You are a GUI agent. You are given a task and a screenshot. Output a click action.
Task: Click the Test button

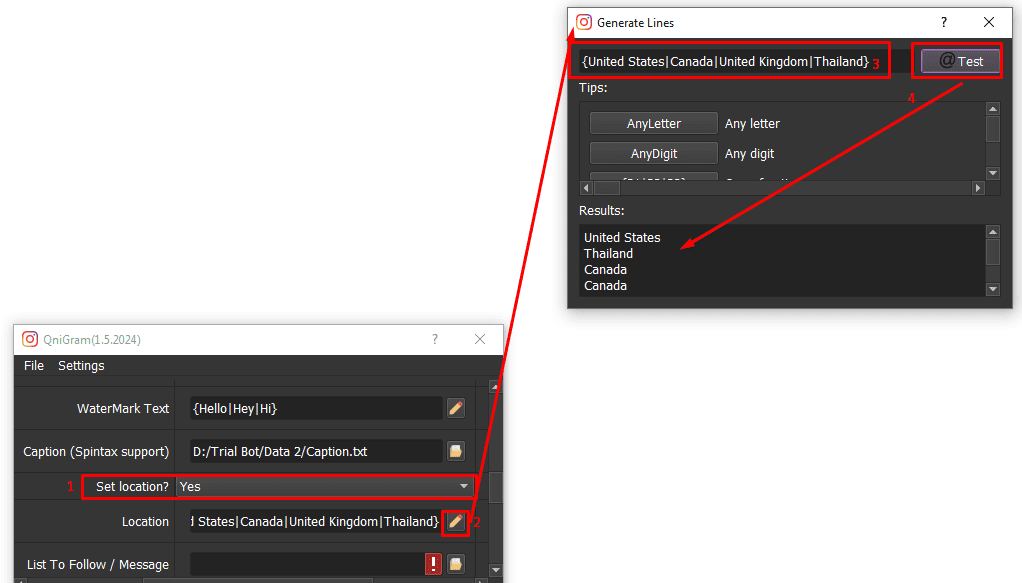(960, 61)
